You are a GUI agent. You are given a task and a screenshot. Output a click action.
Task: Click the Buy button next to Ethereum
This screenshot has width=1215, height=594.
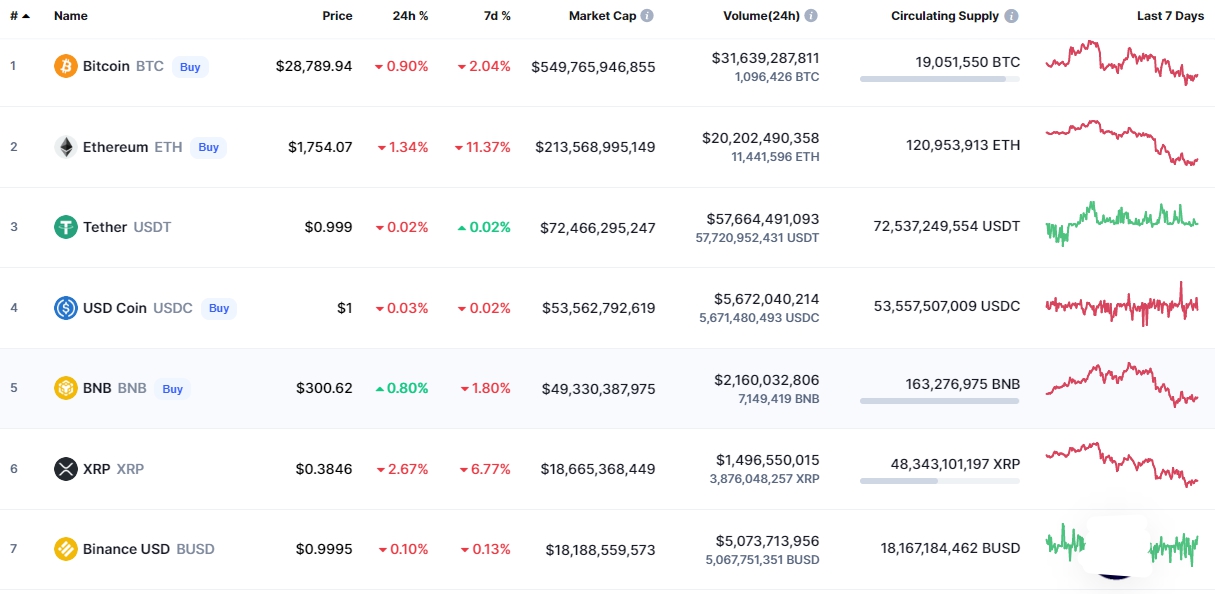208,147
